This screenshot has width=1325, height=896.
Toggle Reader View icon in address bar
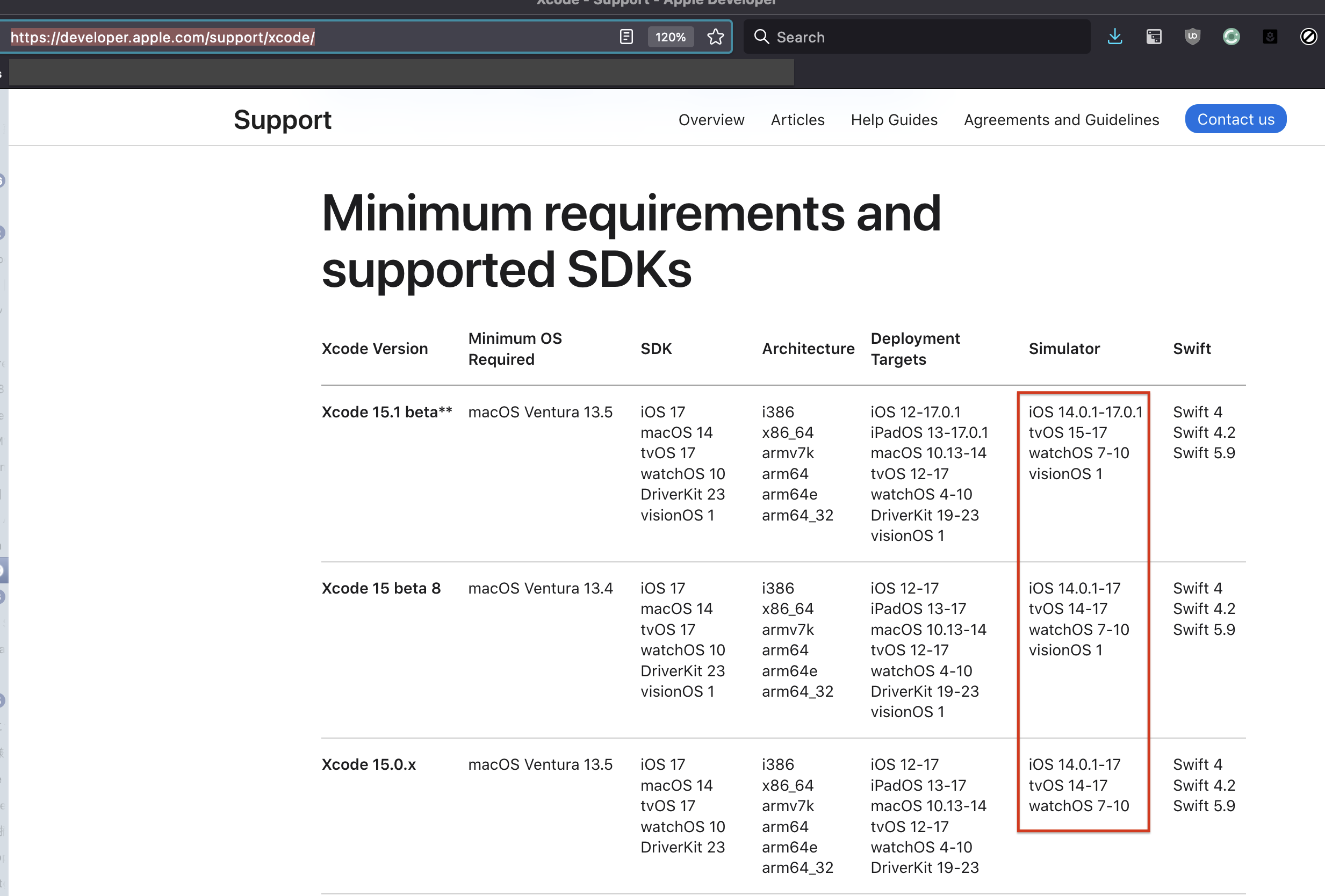click(x=626, y=37)
